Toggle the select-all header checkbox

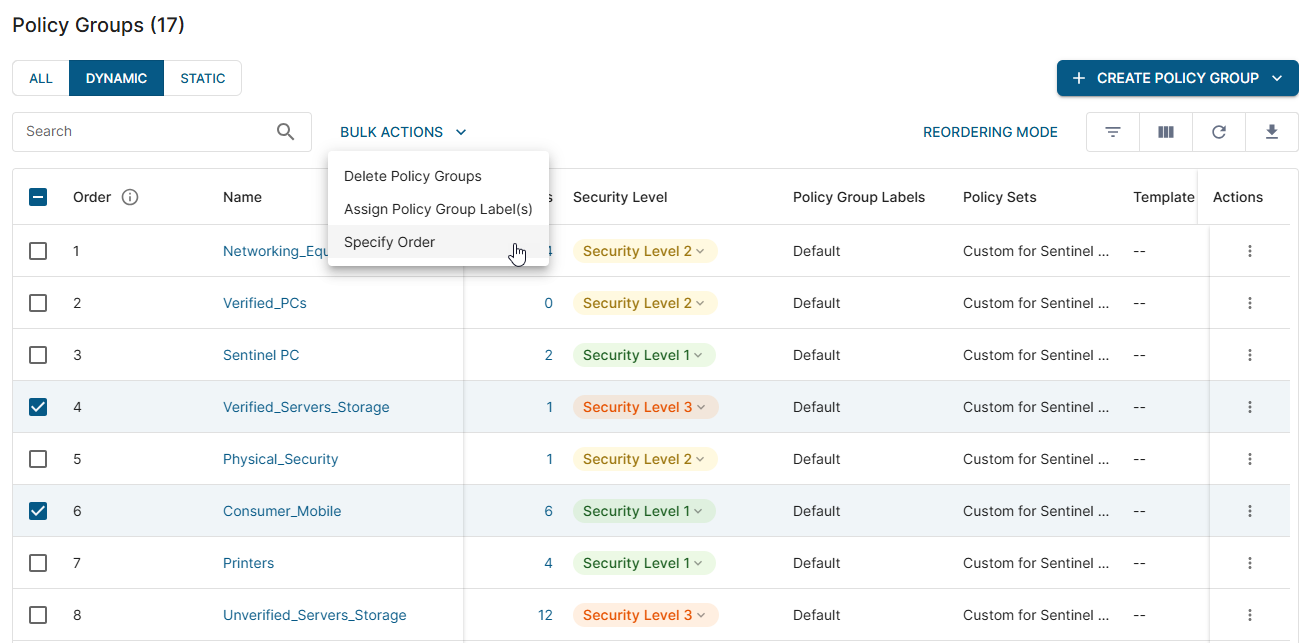click(38, 197)
